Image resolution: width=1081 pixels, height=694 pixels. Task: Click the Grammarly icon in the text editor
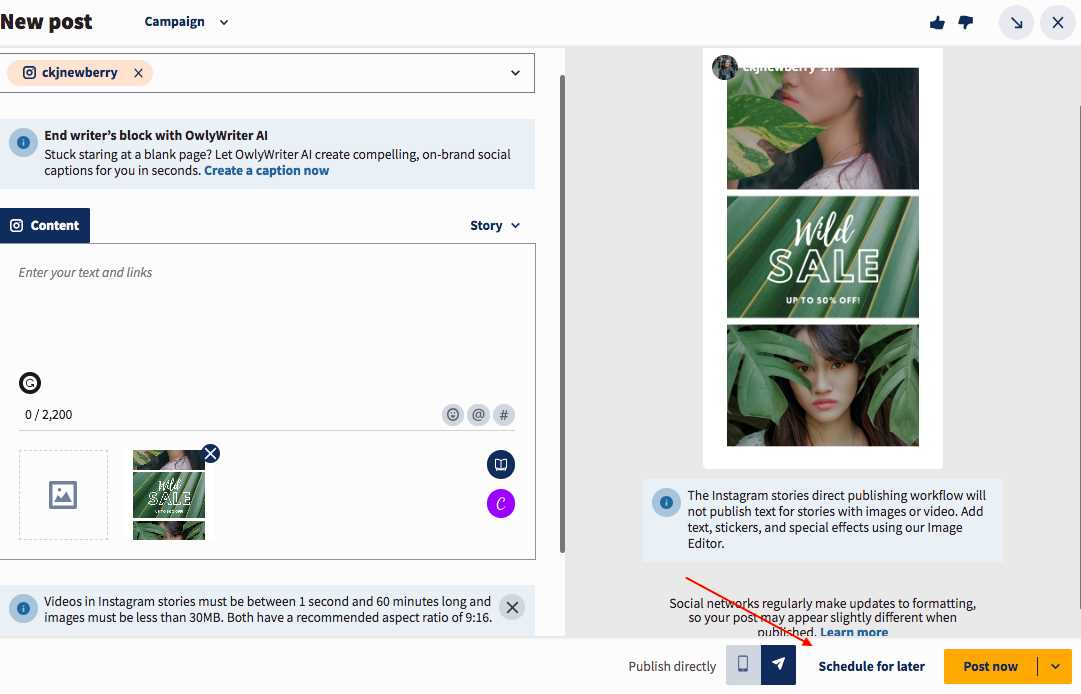point(30,382)
